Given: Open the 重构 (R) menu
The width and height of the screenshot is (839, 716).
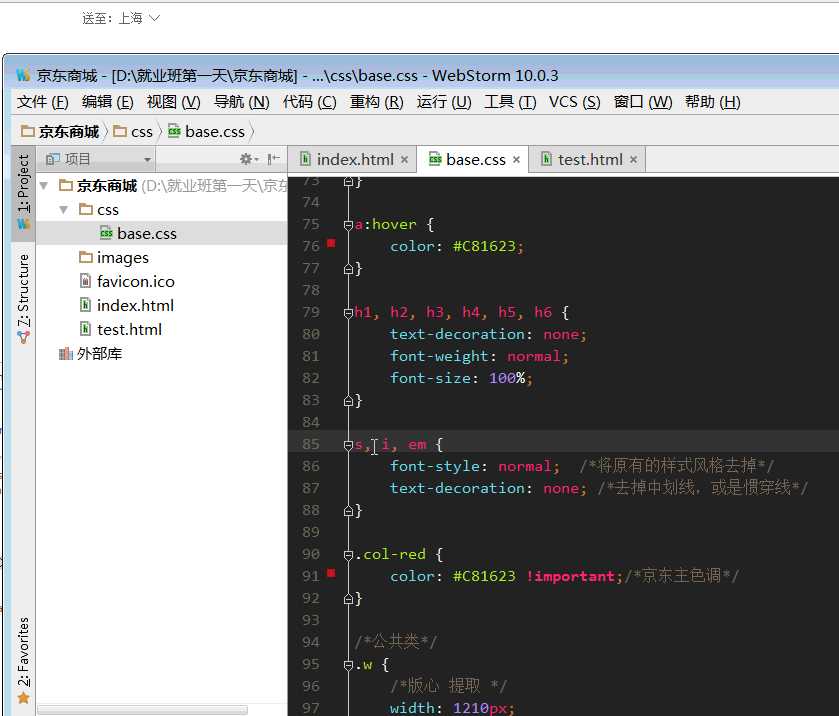Looking at the screenshot, I should [x=376, y=102].
